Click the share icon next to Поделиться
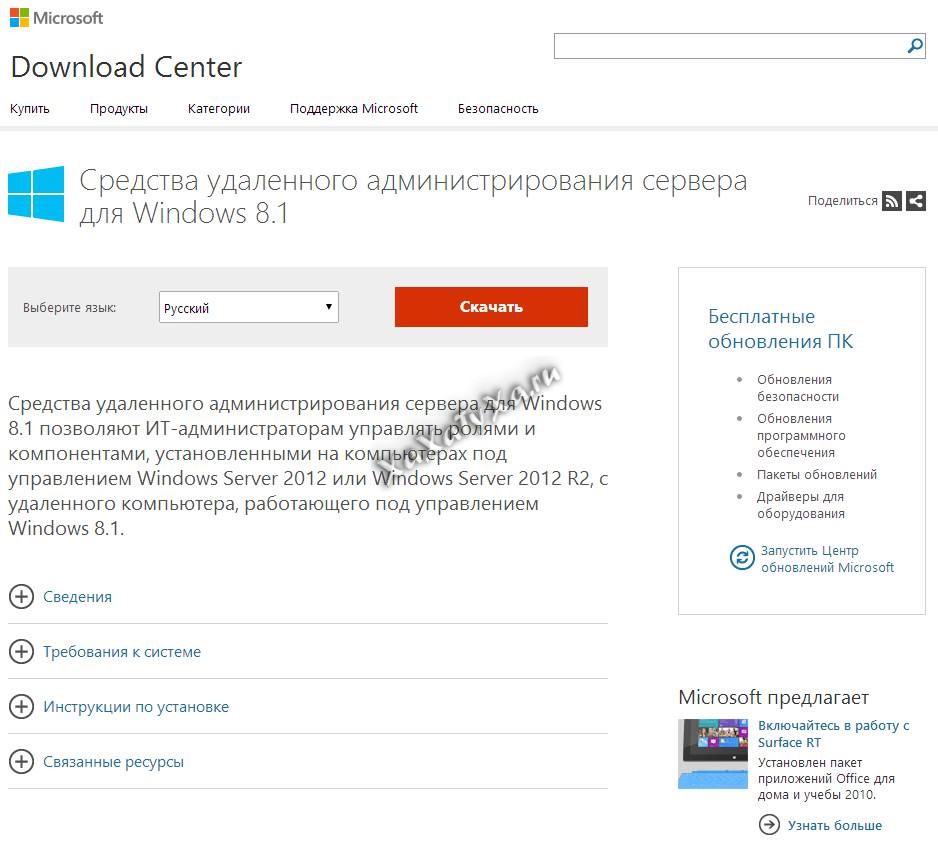Screen dimensions: 938x848 click(x=916, y=201)
